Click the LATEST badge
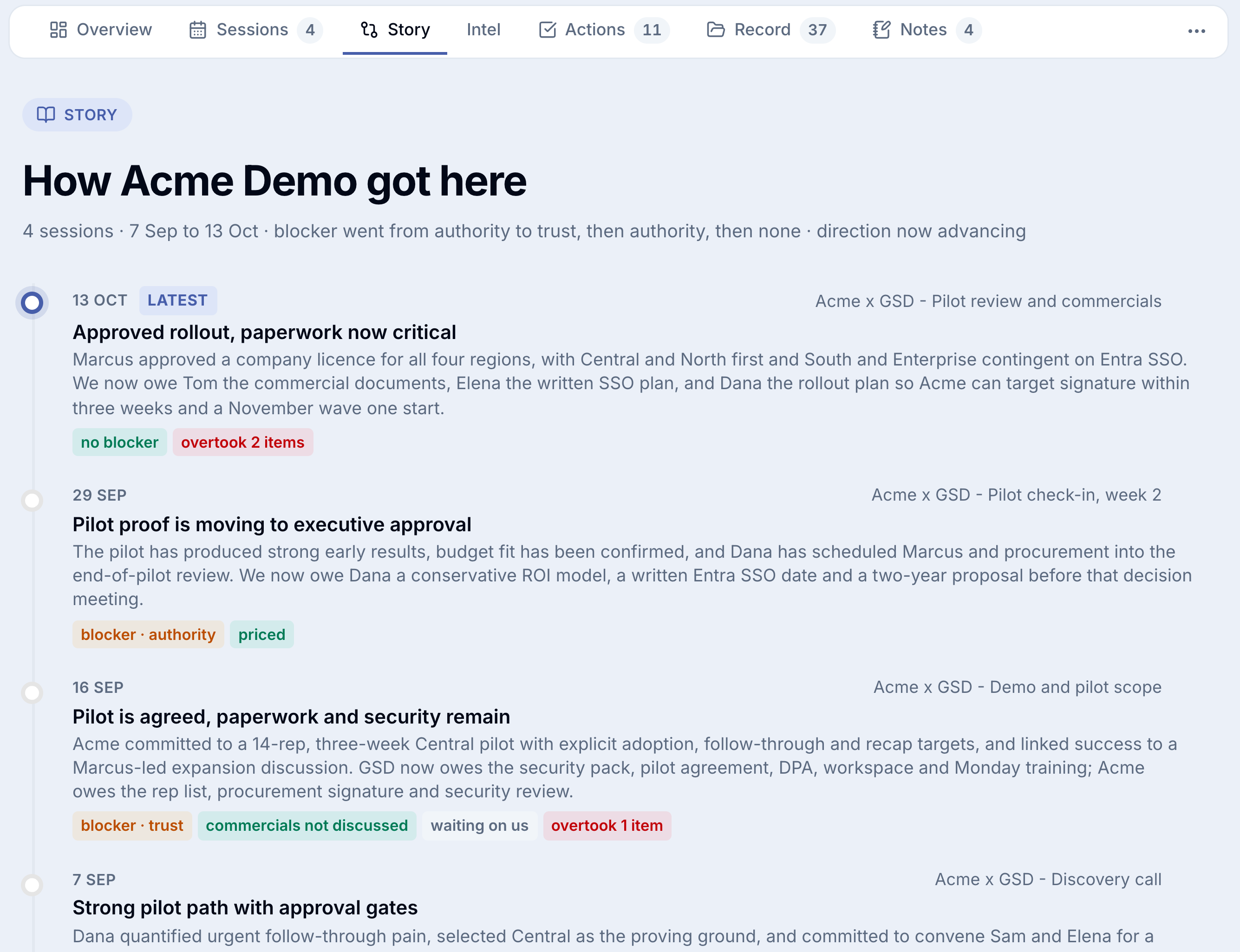The width and height of the screenshot is (1240, 952). click(178, 300)
